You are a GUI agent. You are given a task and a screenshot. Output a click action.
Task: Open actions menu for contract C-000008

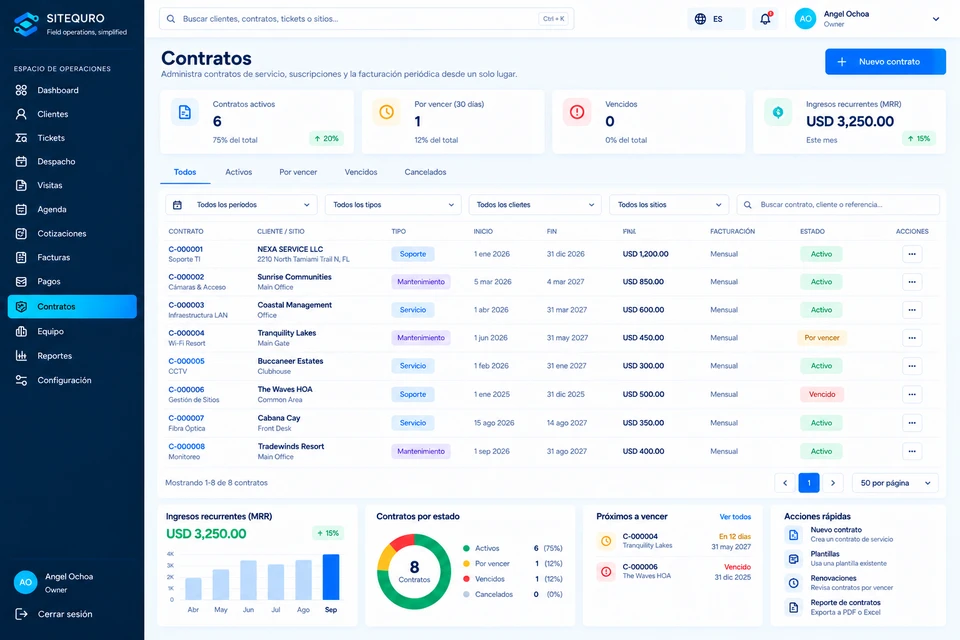[912, 451]
